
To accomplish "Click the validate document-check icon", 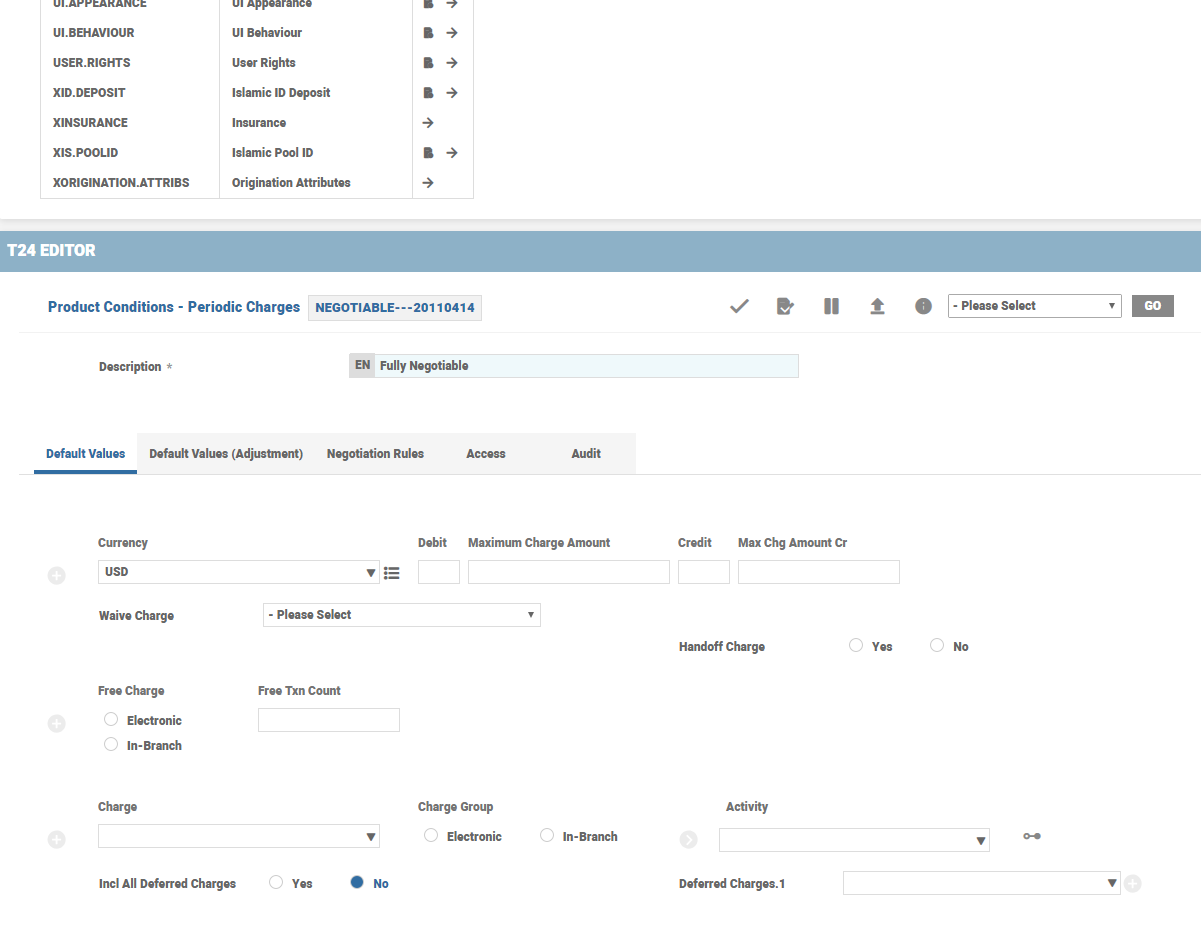I will 785,306.
